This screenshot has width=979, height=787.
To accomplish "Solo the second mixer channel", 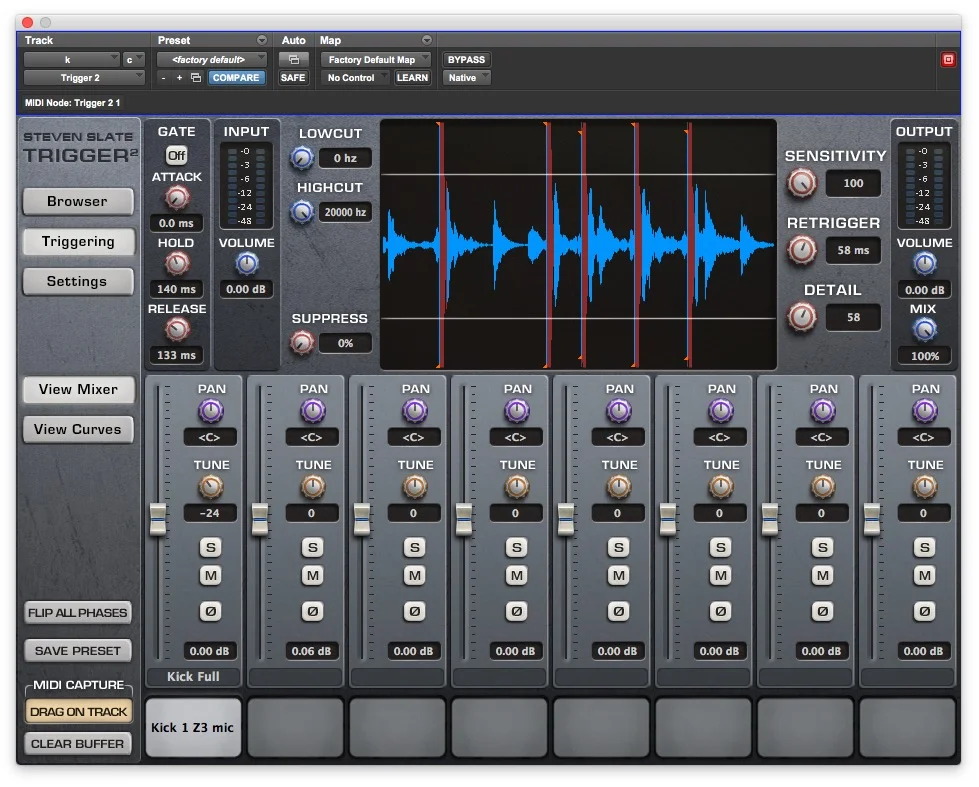I will [x=313, y=548].
